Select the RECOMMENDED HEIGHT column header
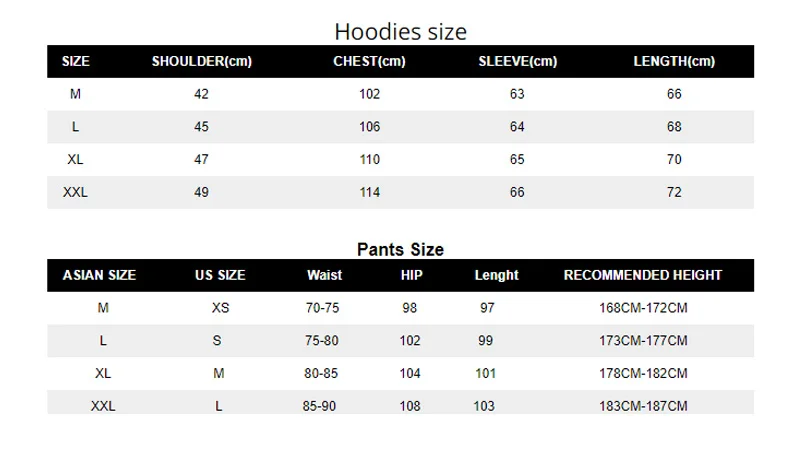 [x=643, y=275]
